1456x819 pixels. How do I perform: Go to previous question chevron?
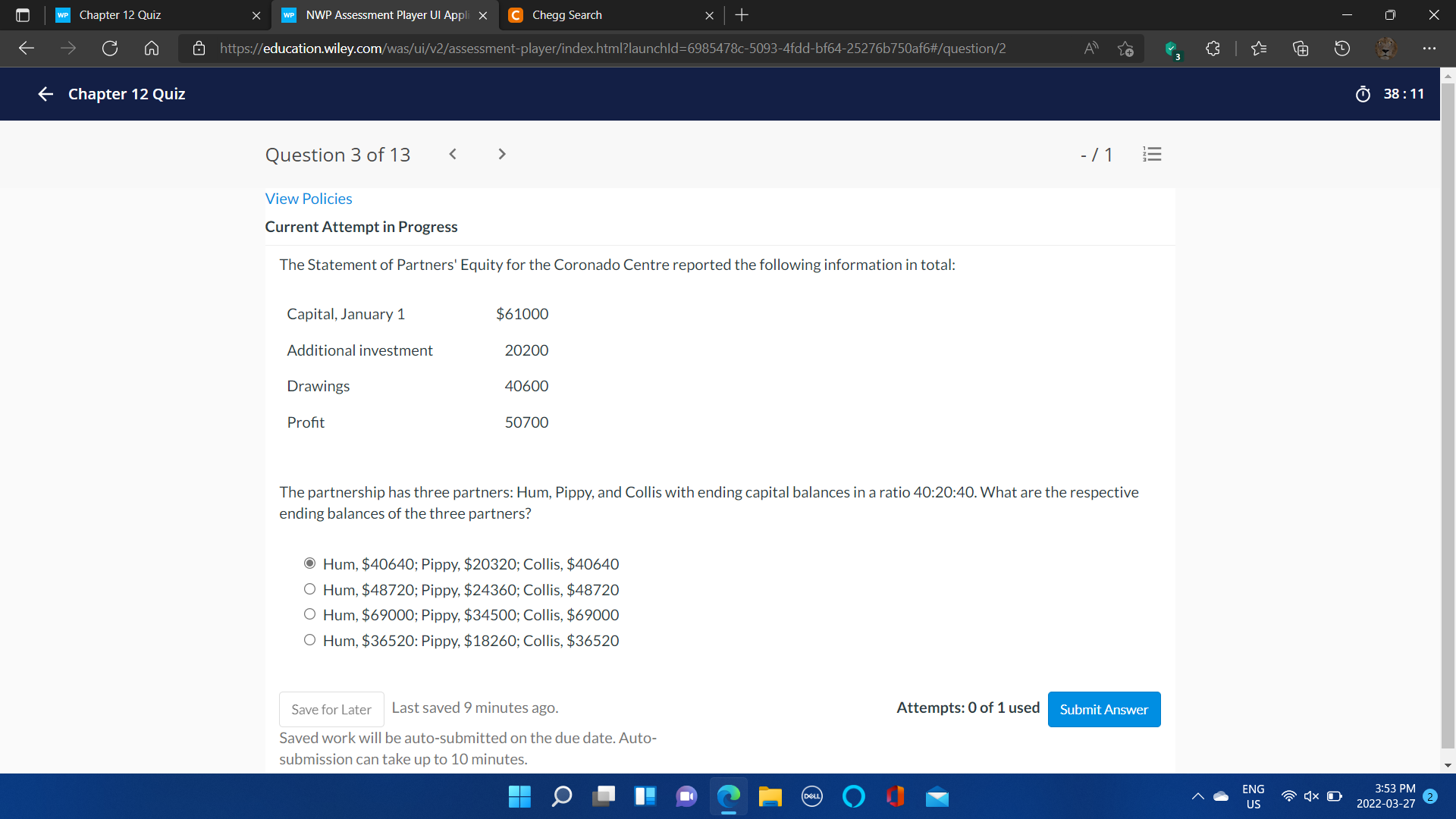click(453, 154)
